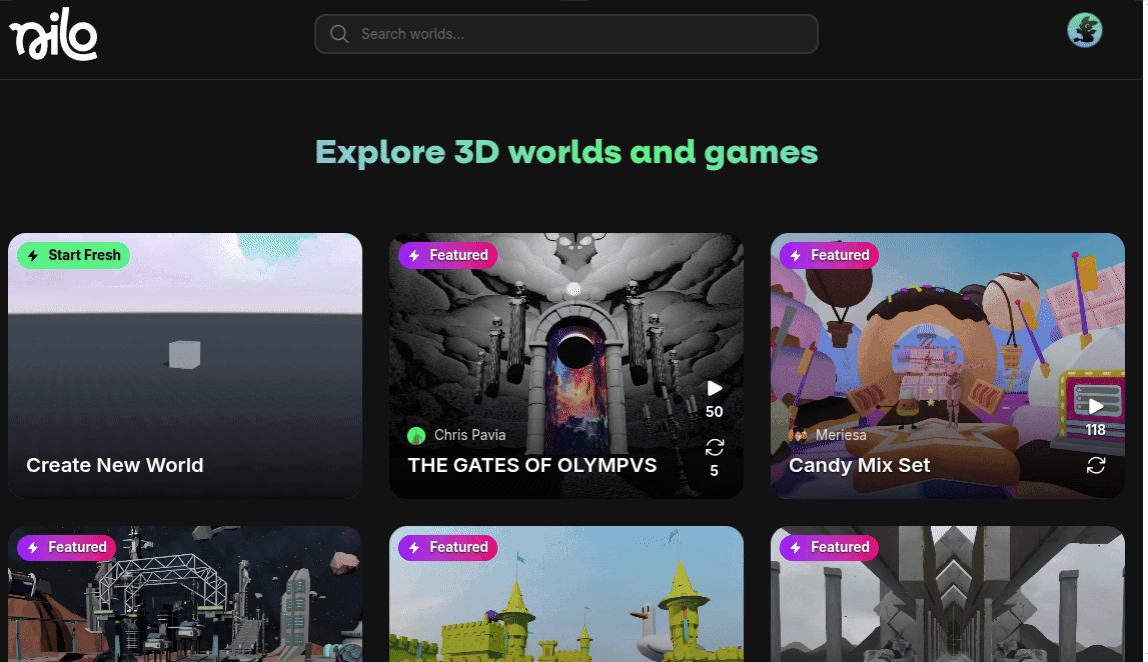Image resolution: width=1148 pixels, height=662 pixels.
Task: Click the Create New World title
Action: click(x=115, y=465)
